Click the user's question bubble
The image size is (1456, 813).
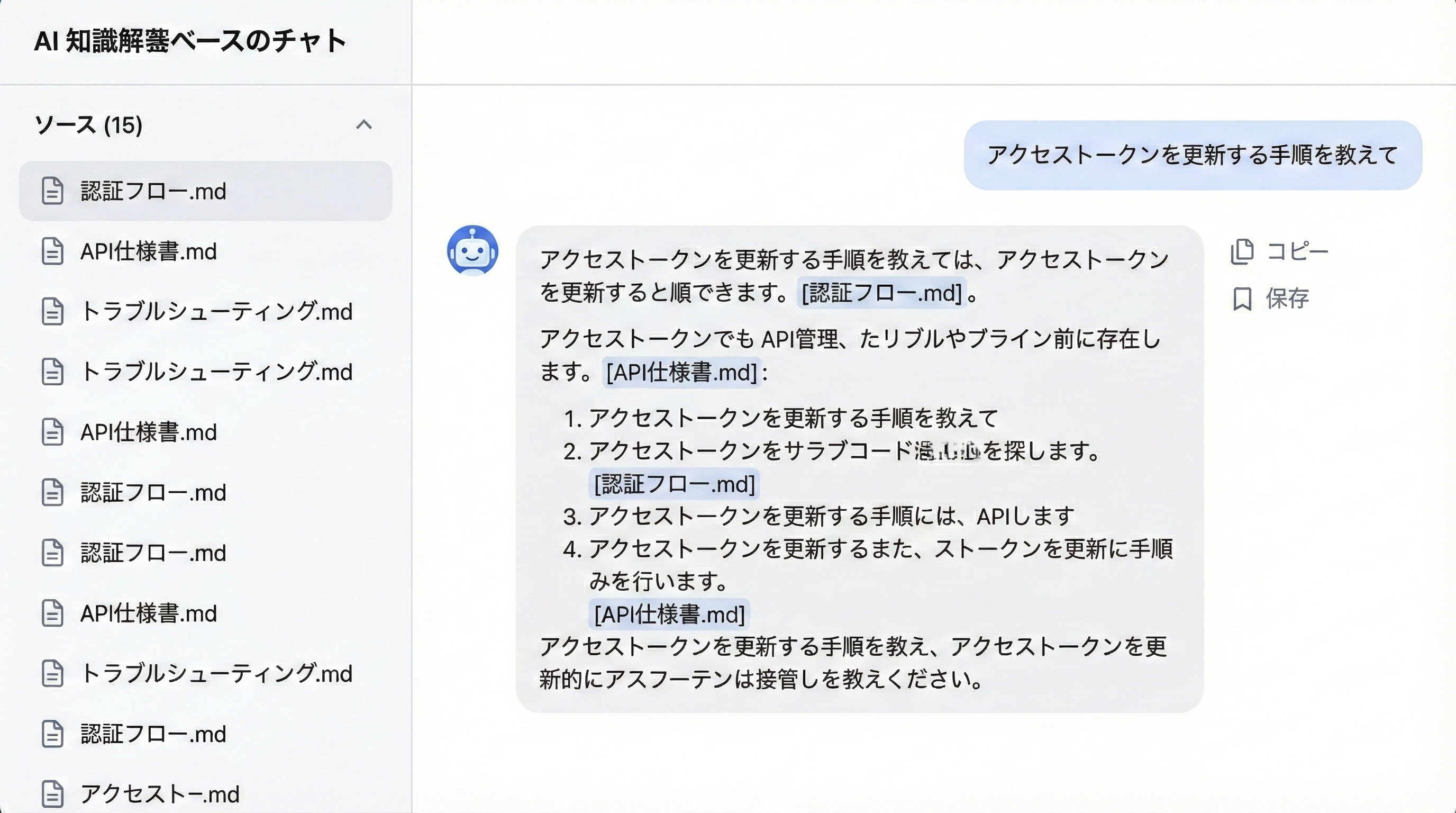tap(1193, 157)
